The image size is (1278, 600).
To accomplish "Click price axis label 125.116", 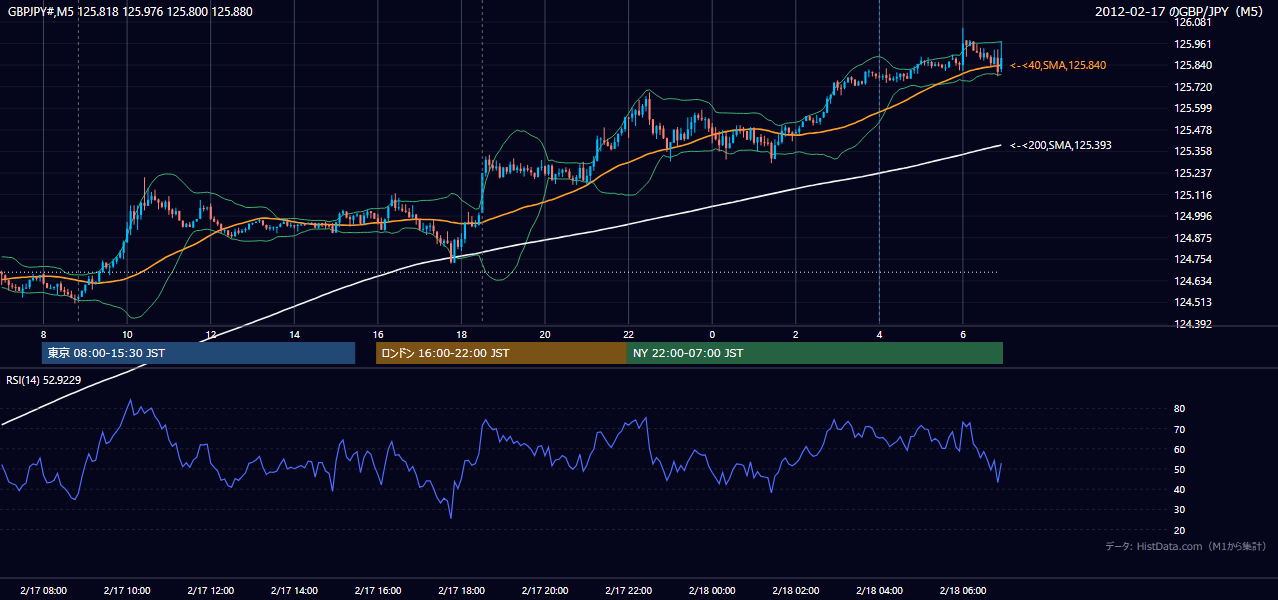I will click(x=1194, y=195).
